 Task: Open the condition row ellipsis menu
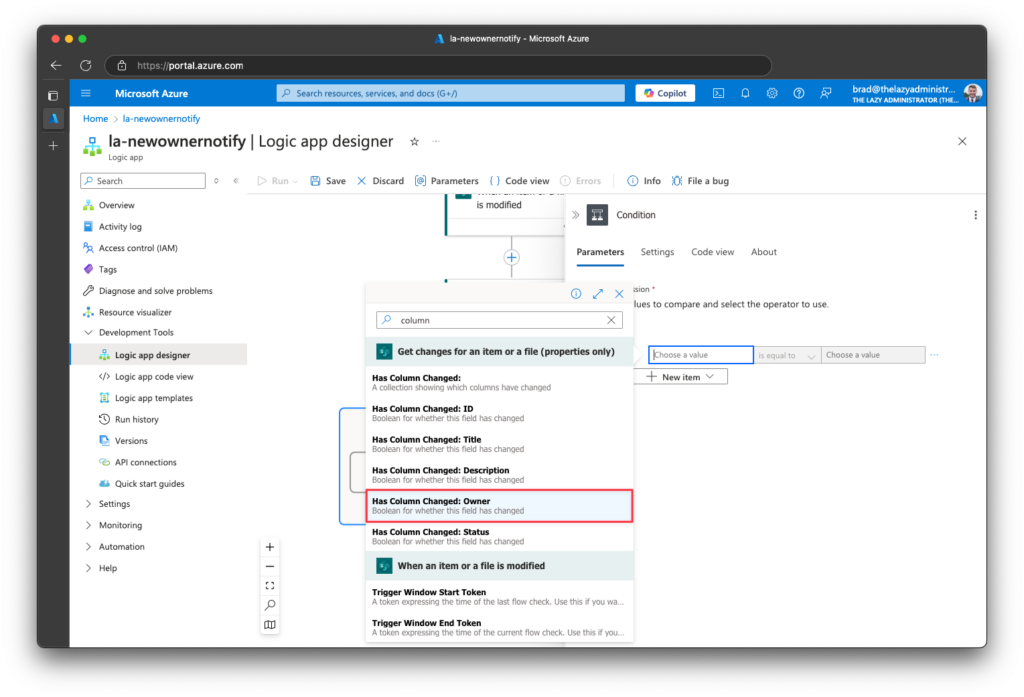tap(935, 355)
